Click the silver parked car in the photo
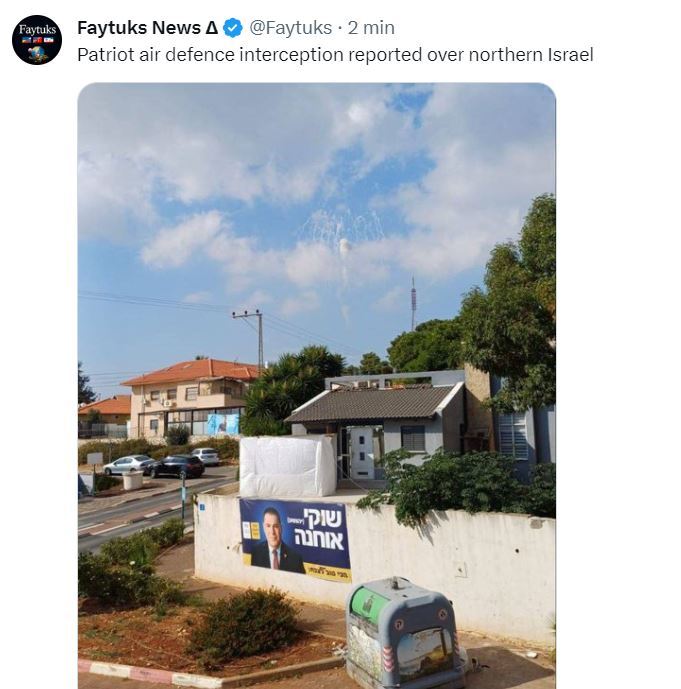681x689 pixels. tap(128, 464)
